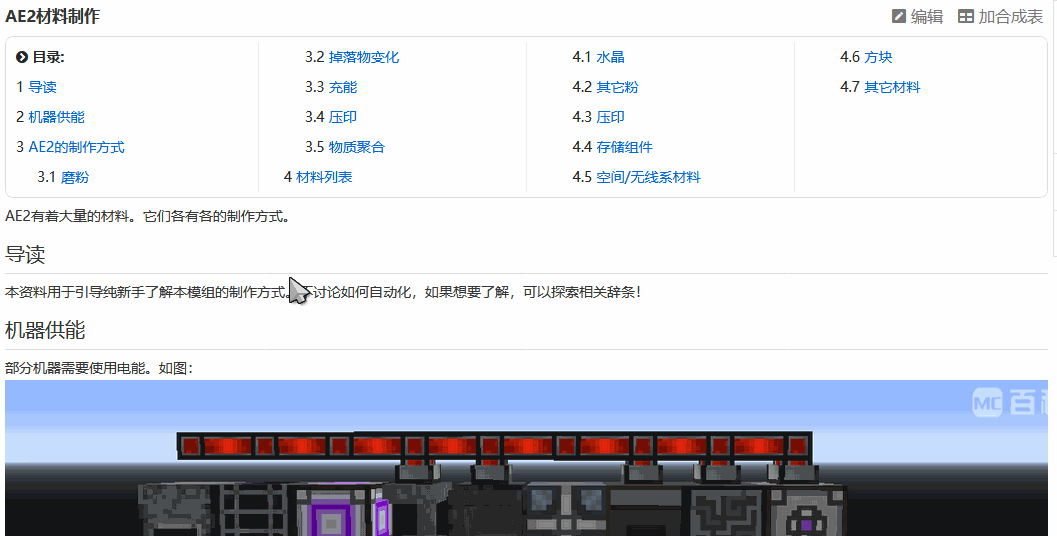Go to section 4.4 存储组件
The image size is (1057, 536).
[x=624, y=147]
